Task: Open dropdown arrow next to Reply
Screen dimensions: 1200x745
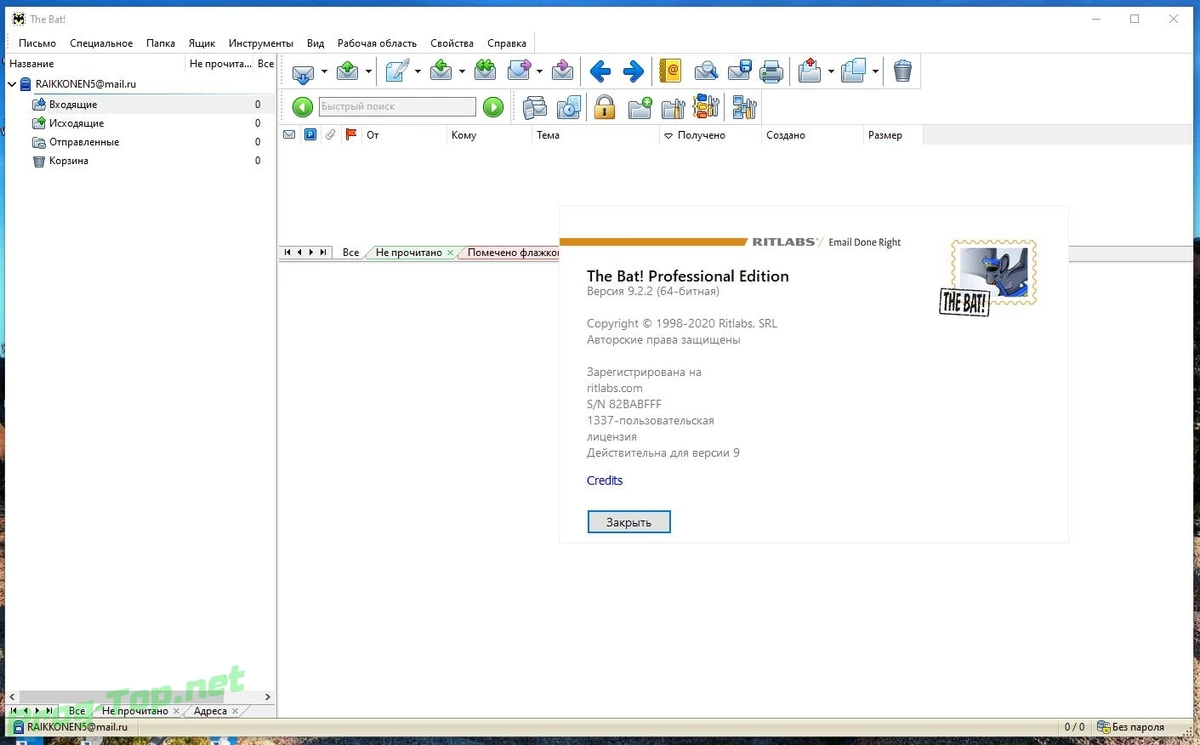Action: (462, 72)
